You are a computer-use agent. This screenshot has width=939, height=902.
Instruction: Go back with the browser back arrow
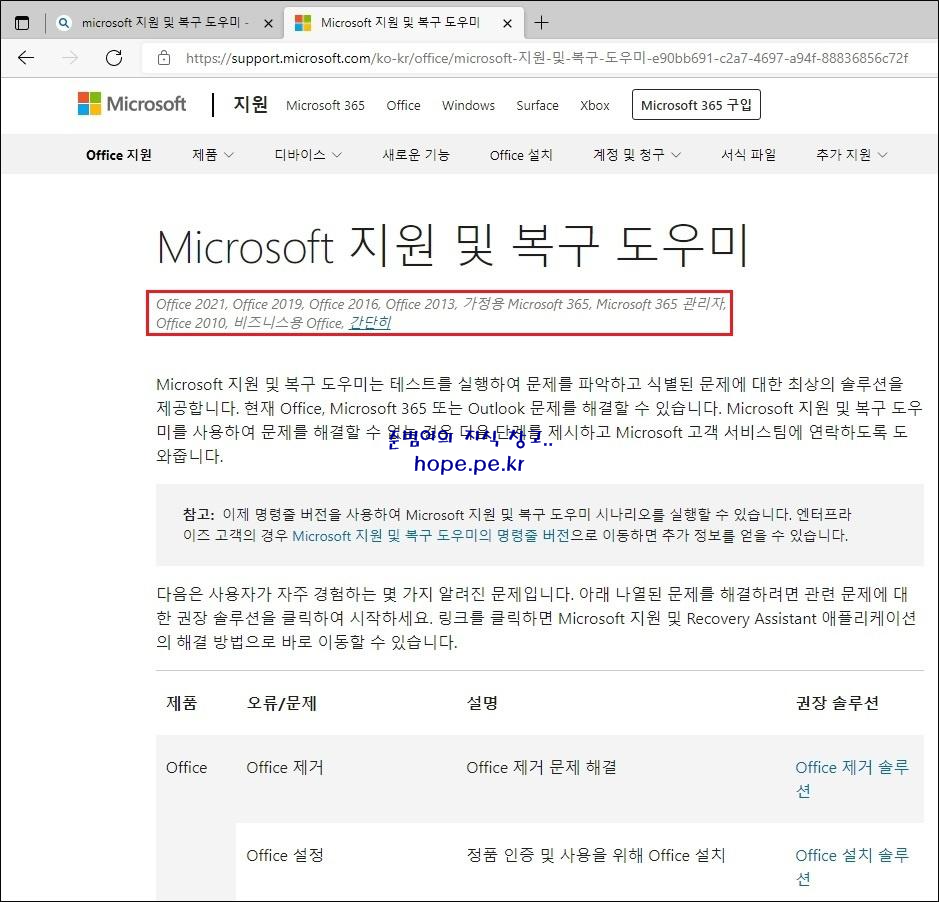click(x=26, y=58)
